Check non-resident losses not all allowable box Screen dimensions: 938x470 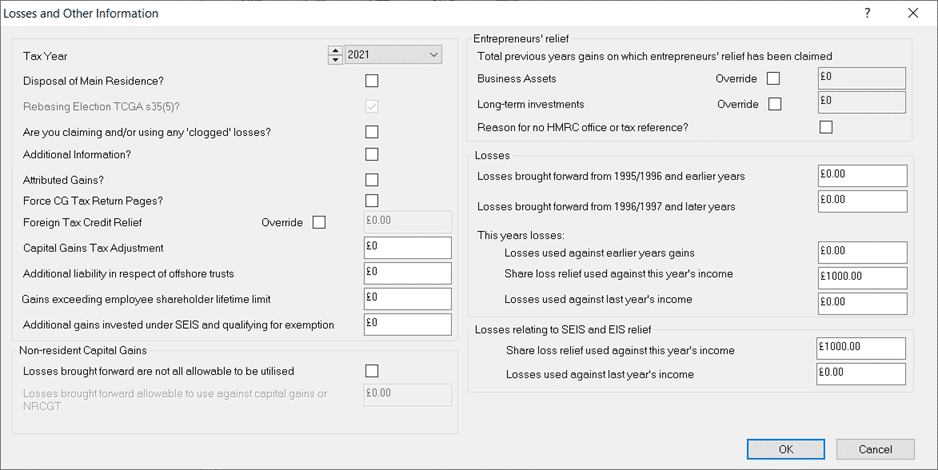point(372,371)
